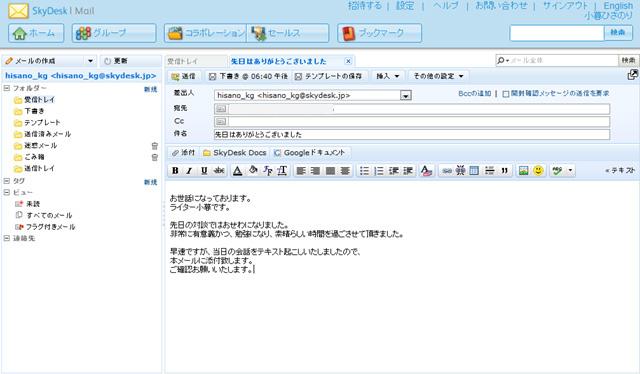The width and height of the screenshot is (640, 374).
Task: Open the spell check language dropdown
Action: [x=570, y=171]
